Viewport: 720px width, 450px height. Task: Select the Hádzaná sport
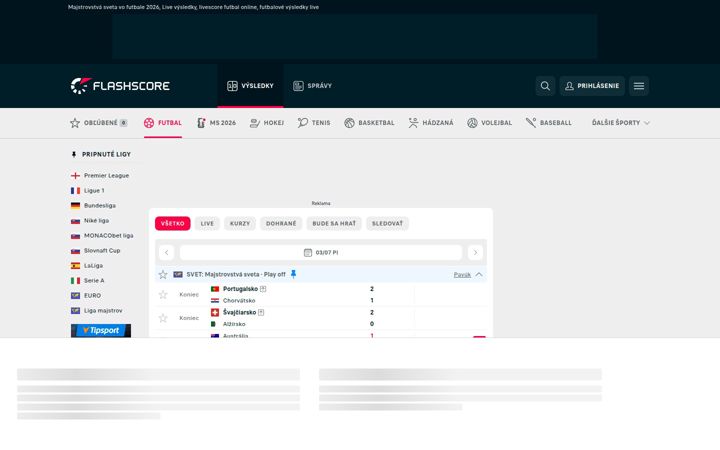click(x=431, y=123)
